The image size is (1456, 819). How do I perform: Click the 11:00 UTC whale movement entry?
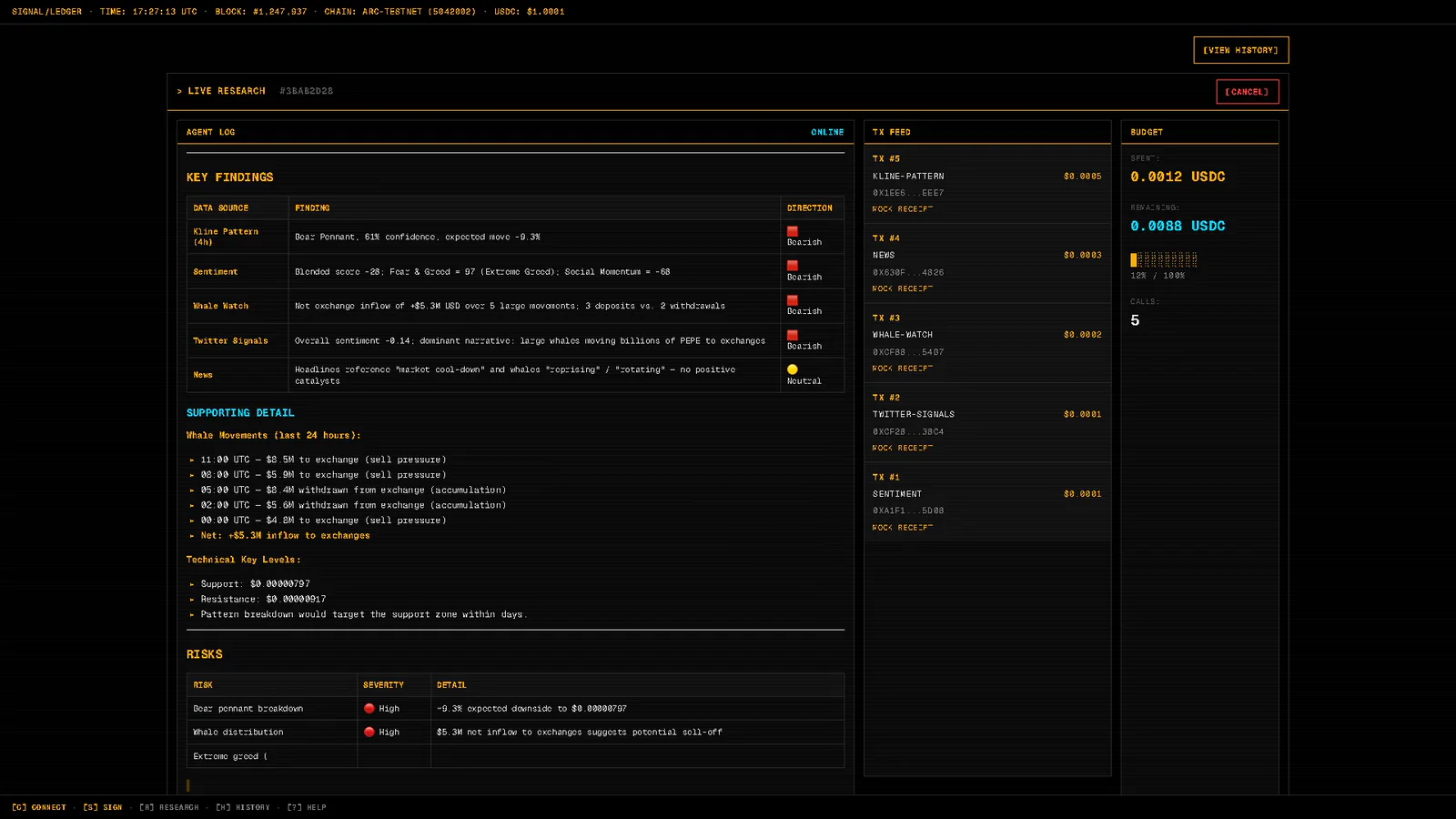(323, 460)
